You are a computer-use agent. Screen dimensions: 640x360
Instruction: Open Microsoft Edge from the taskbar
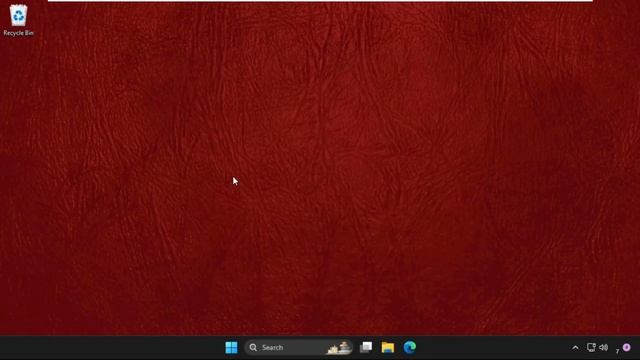[410, 347]
